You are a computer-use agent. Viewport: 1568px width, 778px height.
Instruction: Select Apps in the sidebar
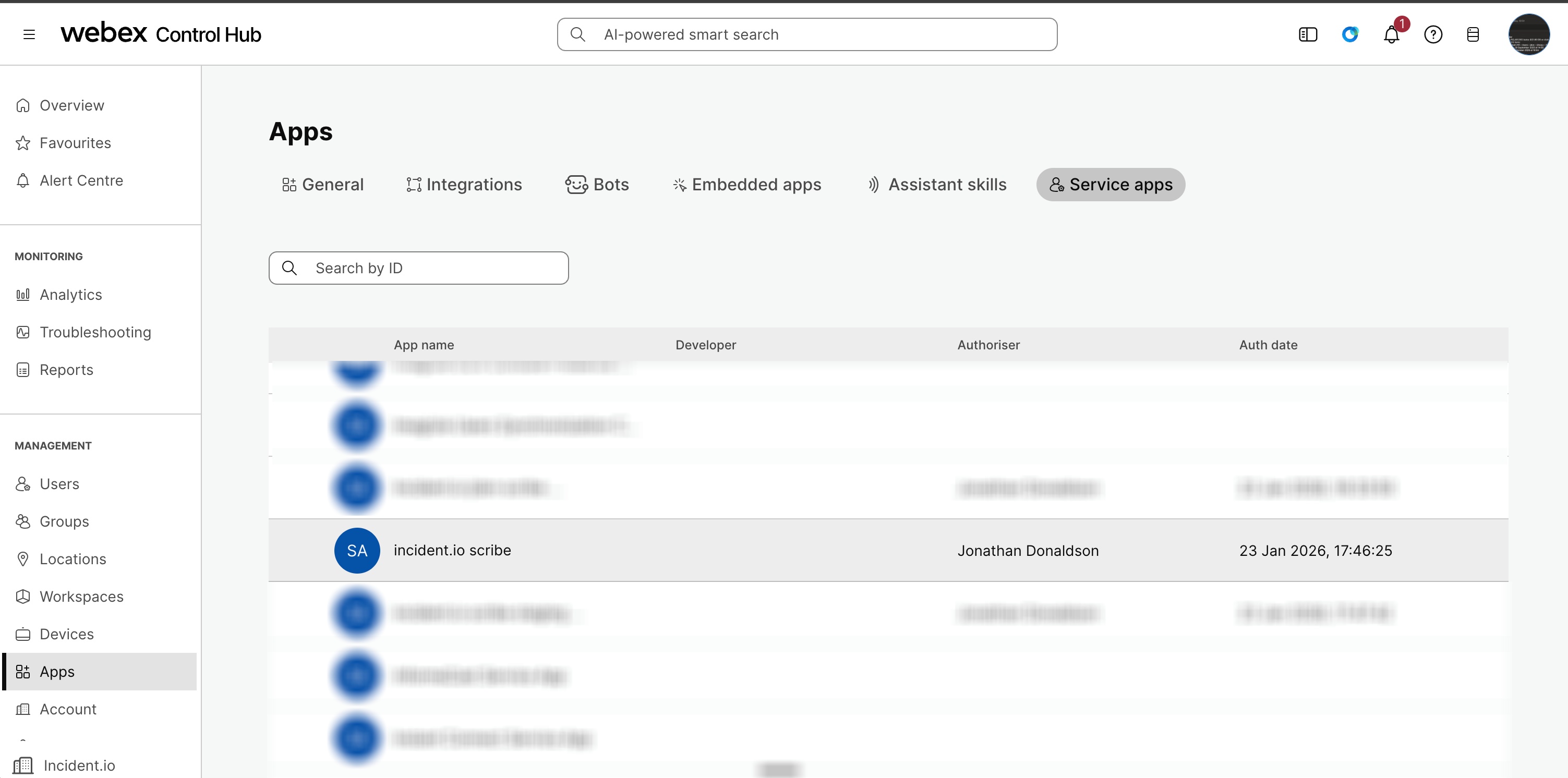100,672
